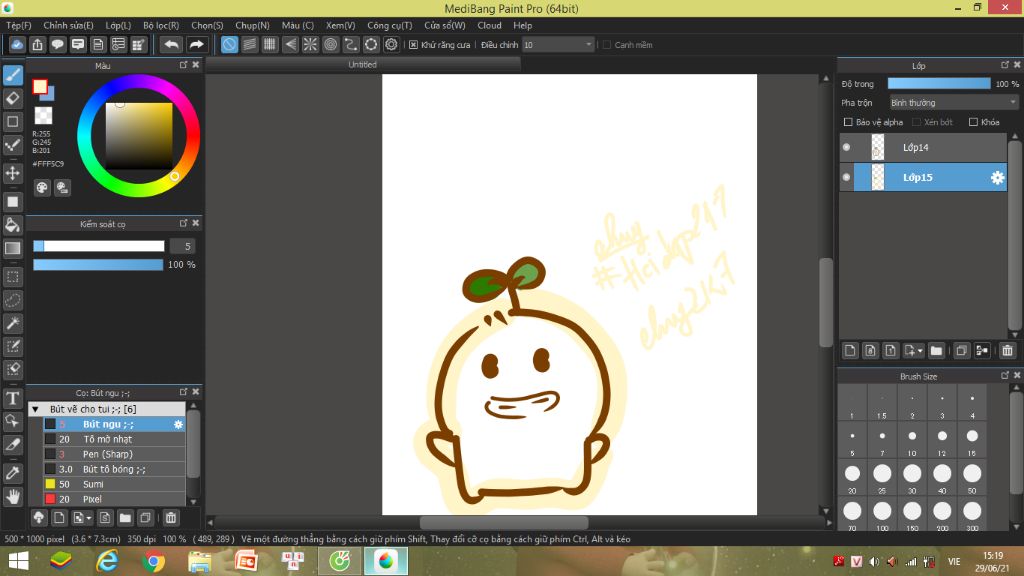Open the Pha trộn blend mode dropdown
1024x576 pixels.
953,103
